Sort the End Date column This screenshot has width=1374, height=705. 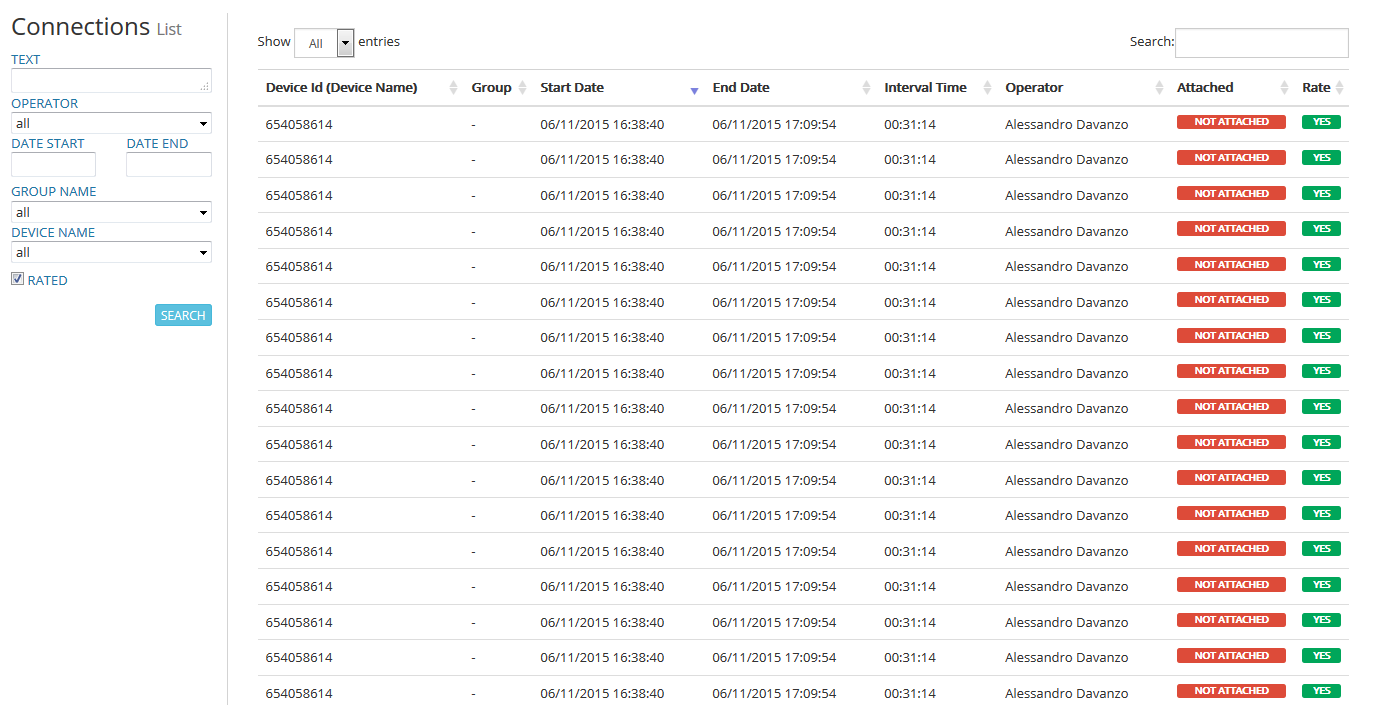[866, 87]
